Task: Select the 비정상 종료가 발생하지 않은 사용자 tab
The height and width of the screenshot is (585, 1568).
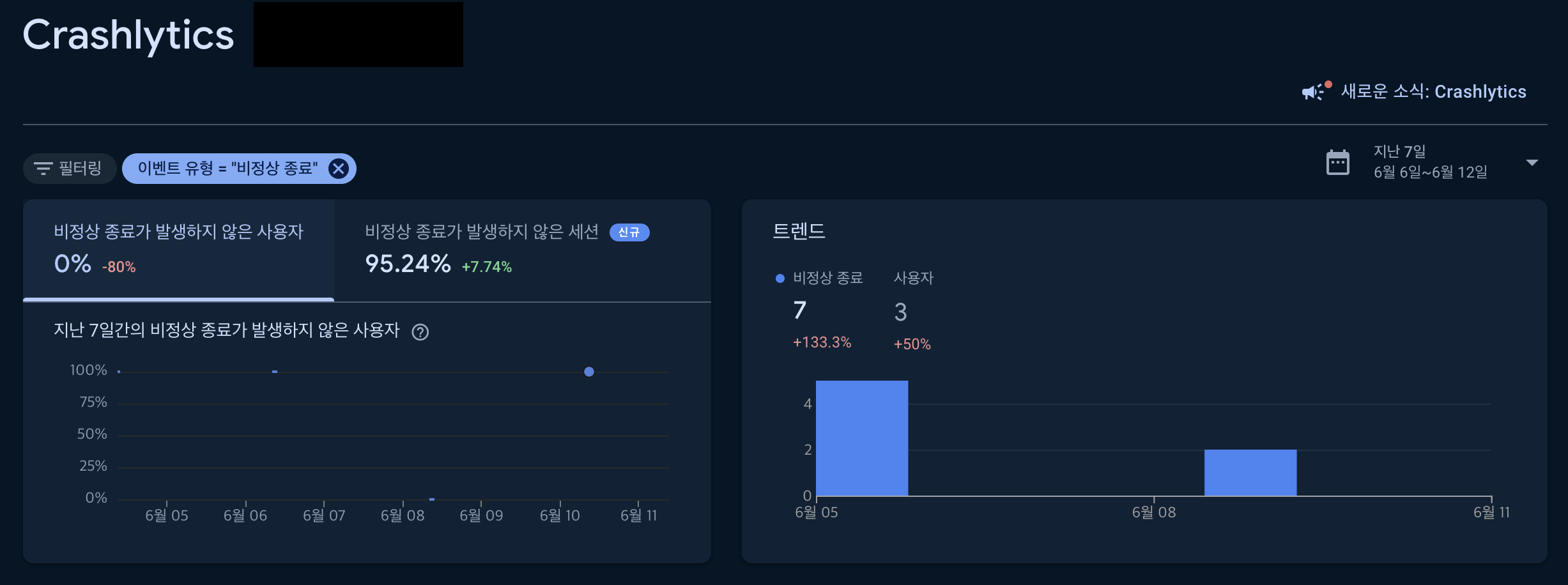Action: pos(179,249)
